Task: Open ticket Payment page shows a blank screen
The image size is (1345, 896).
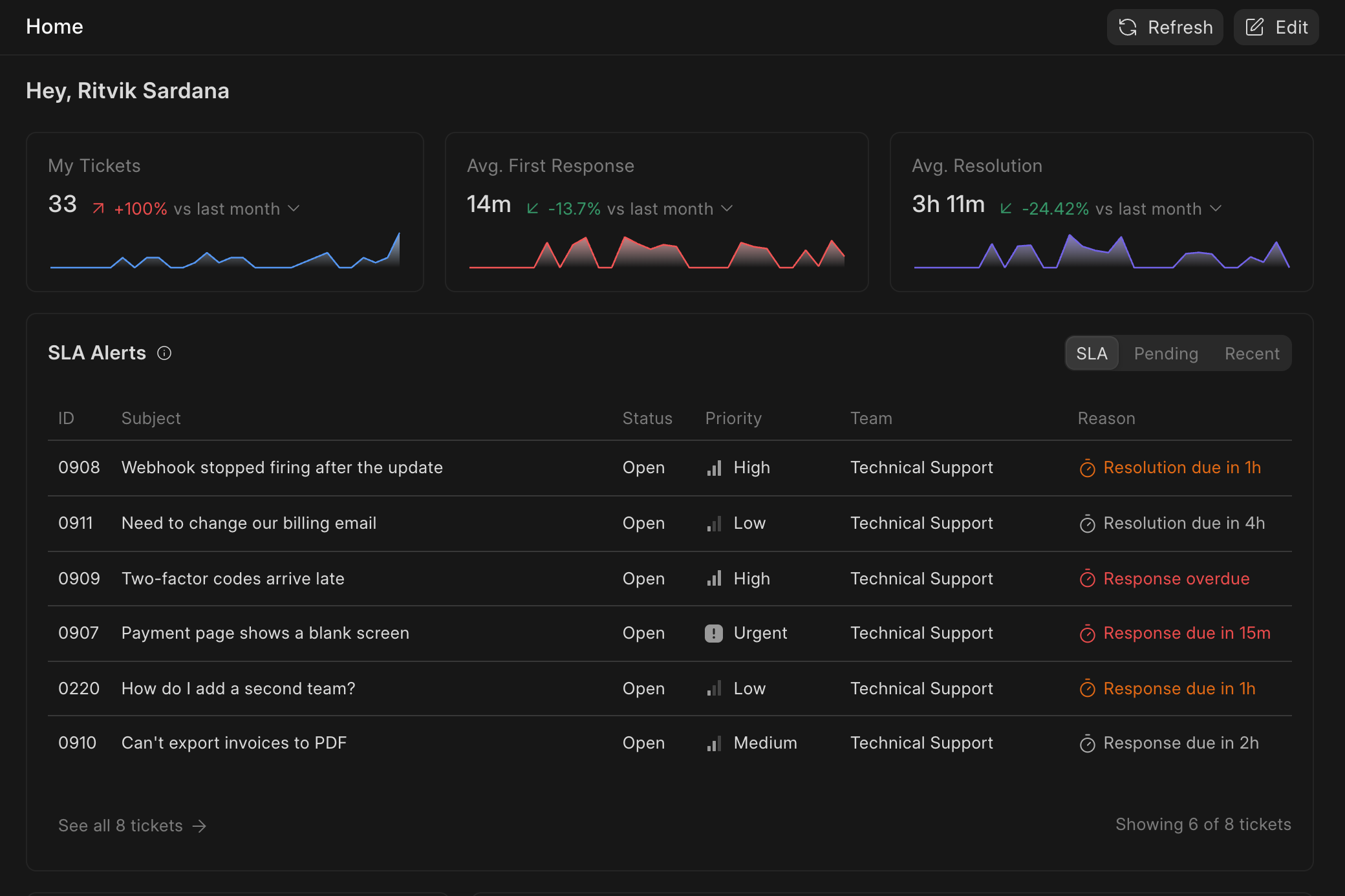Action: coord(265,633)
